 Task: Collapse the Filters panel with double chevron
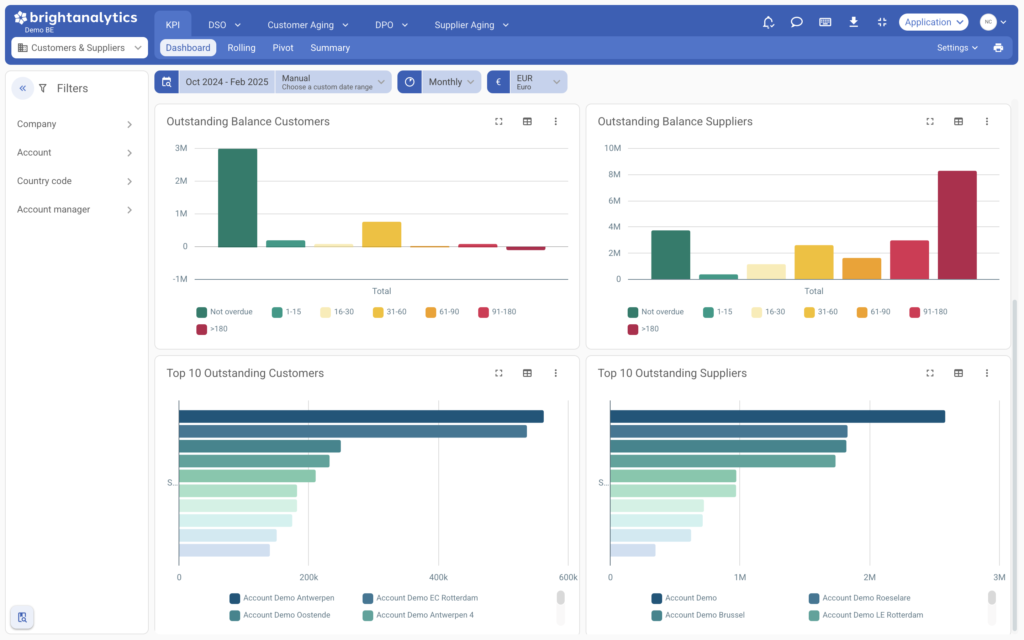click(x=23, y=88)
